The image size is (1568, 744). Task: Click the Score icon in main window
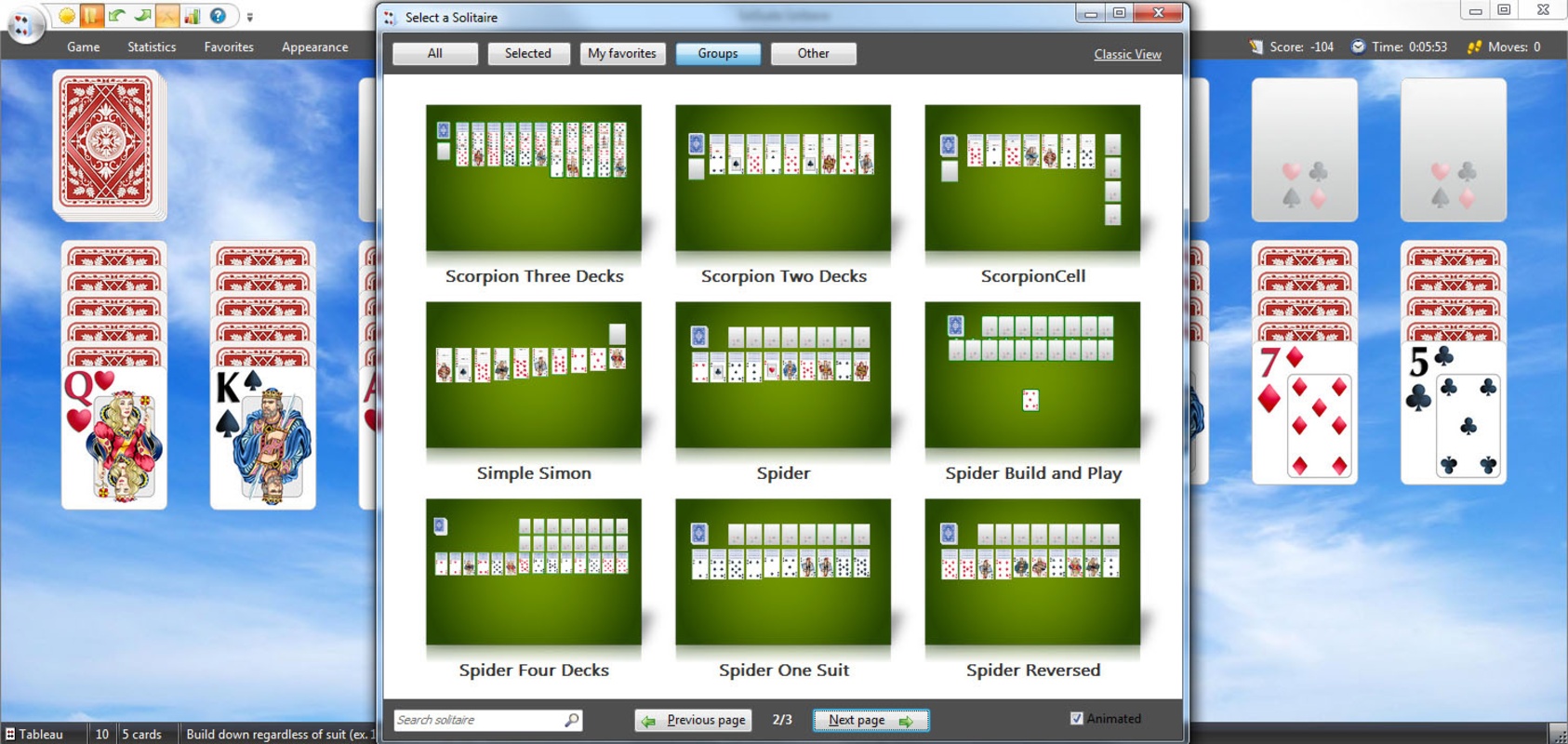click(x=1256, y=46)
